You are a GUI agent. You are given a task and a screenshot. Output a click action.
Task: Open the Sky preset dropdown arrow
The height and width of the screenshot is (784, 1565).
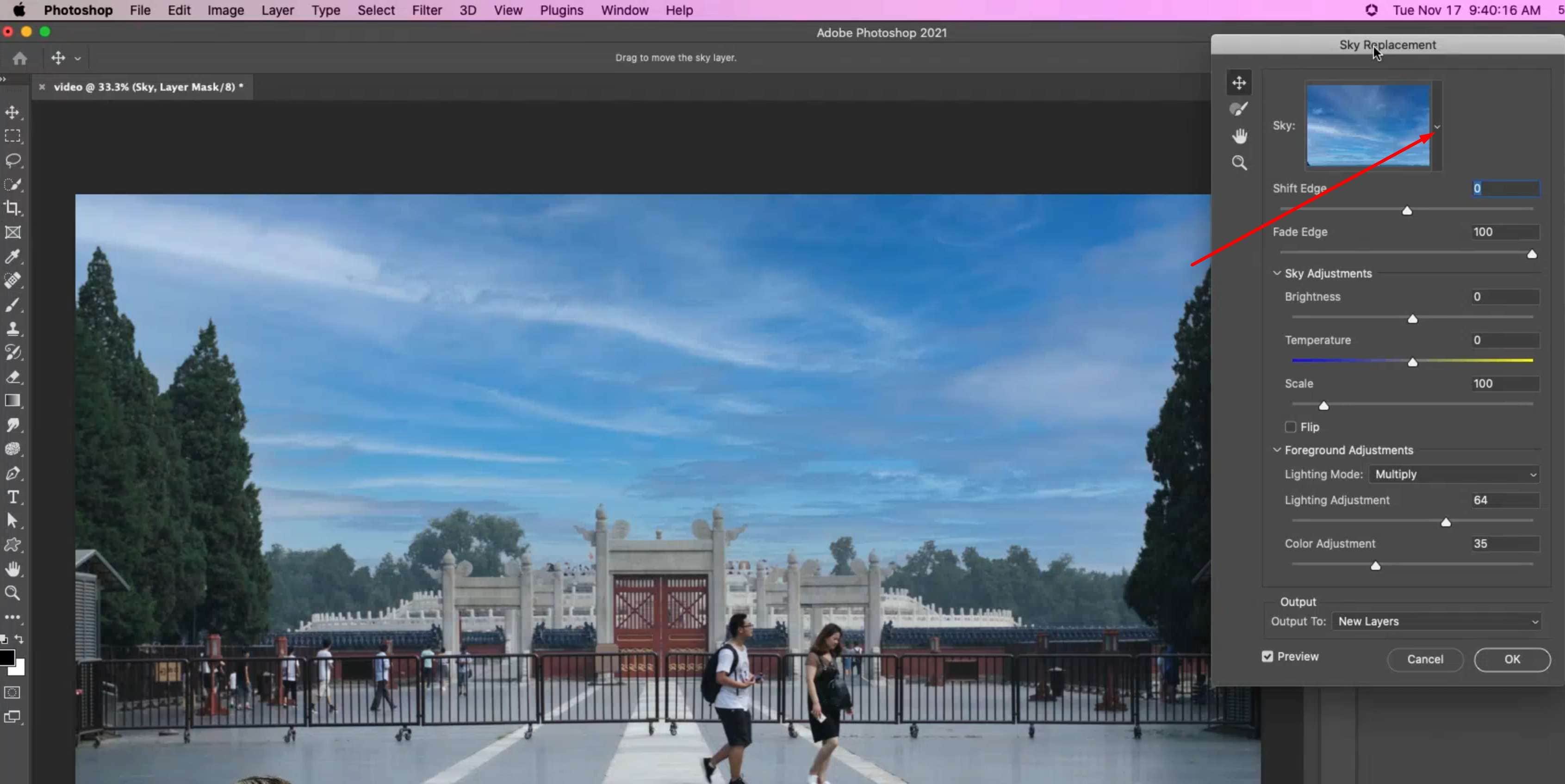coord(1437,127)
